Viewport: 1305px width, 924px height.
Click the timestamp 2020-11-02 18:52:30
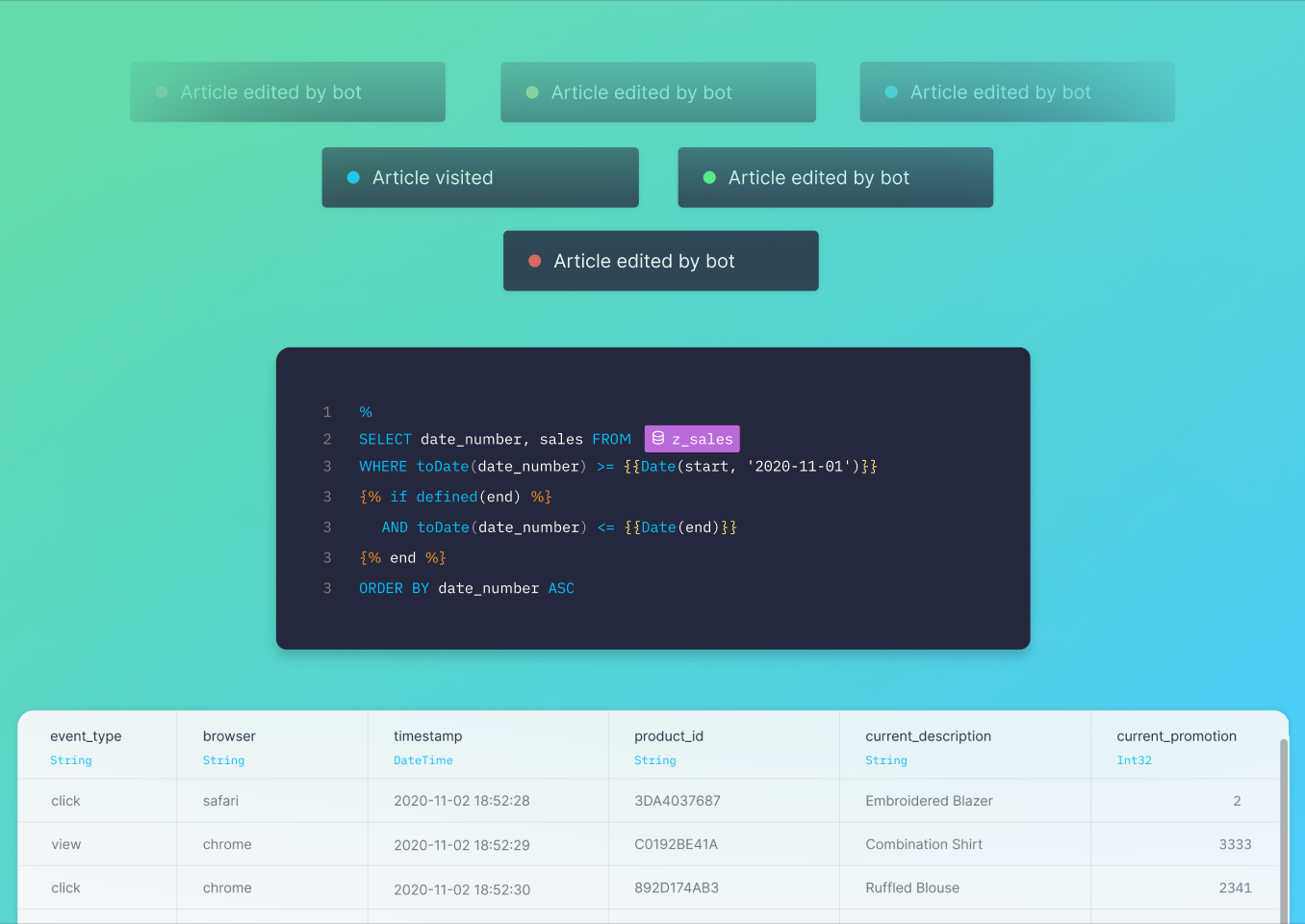462,889
